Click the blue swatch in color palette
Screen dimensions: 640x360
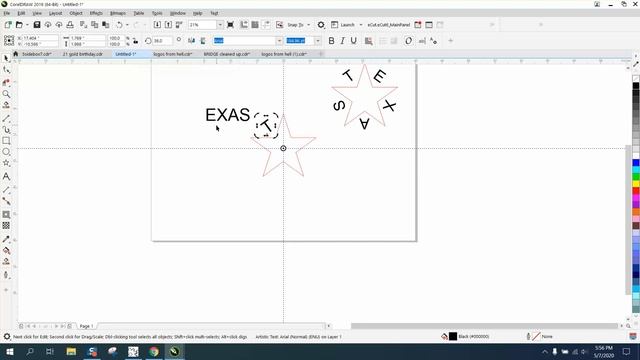point(636,163)
